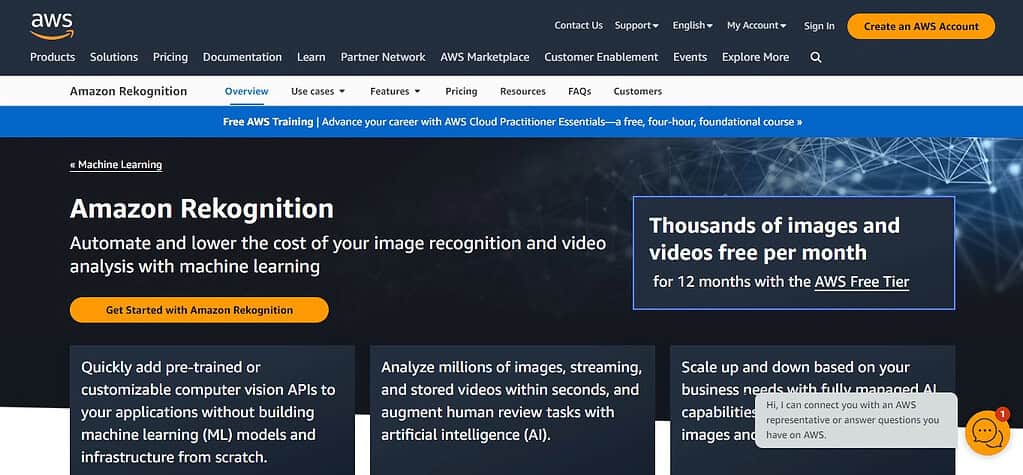Open the Products menu
Screen dimensions: 1023x475
pos(52,57)
